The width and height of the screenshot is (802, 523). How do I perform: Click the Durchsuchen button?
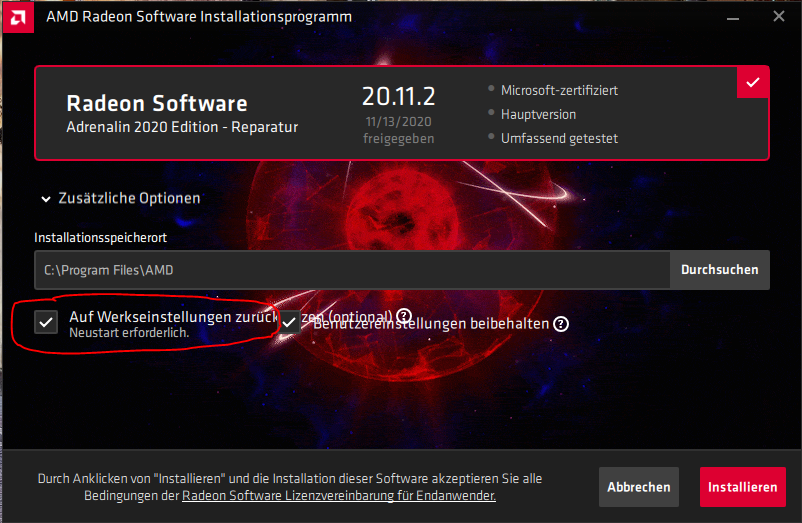tap(719, 270)
